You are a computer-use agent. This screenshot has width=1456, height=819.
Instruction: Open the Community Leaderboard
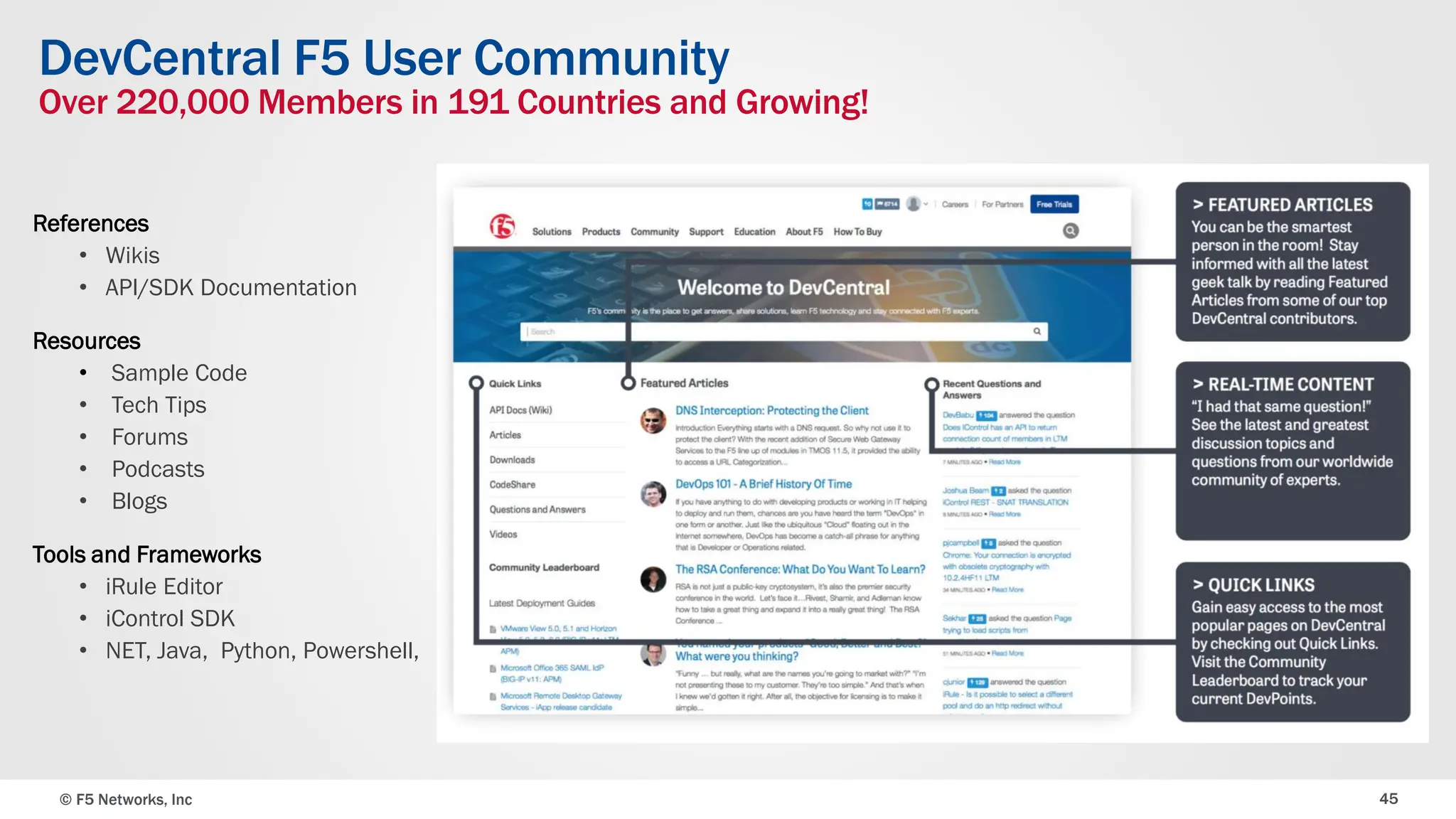click(x=544, y=567)
